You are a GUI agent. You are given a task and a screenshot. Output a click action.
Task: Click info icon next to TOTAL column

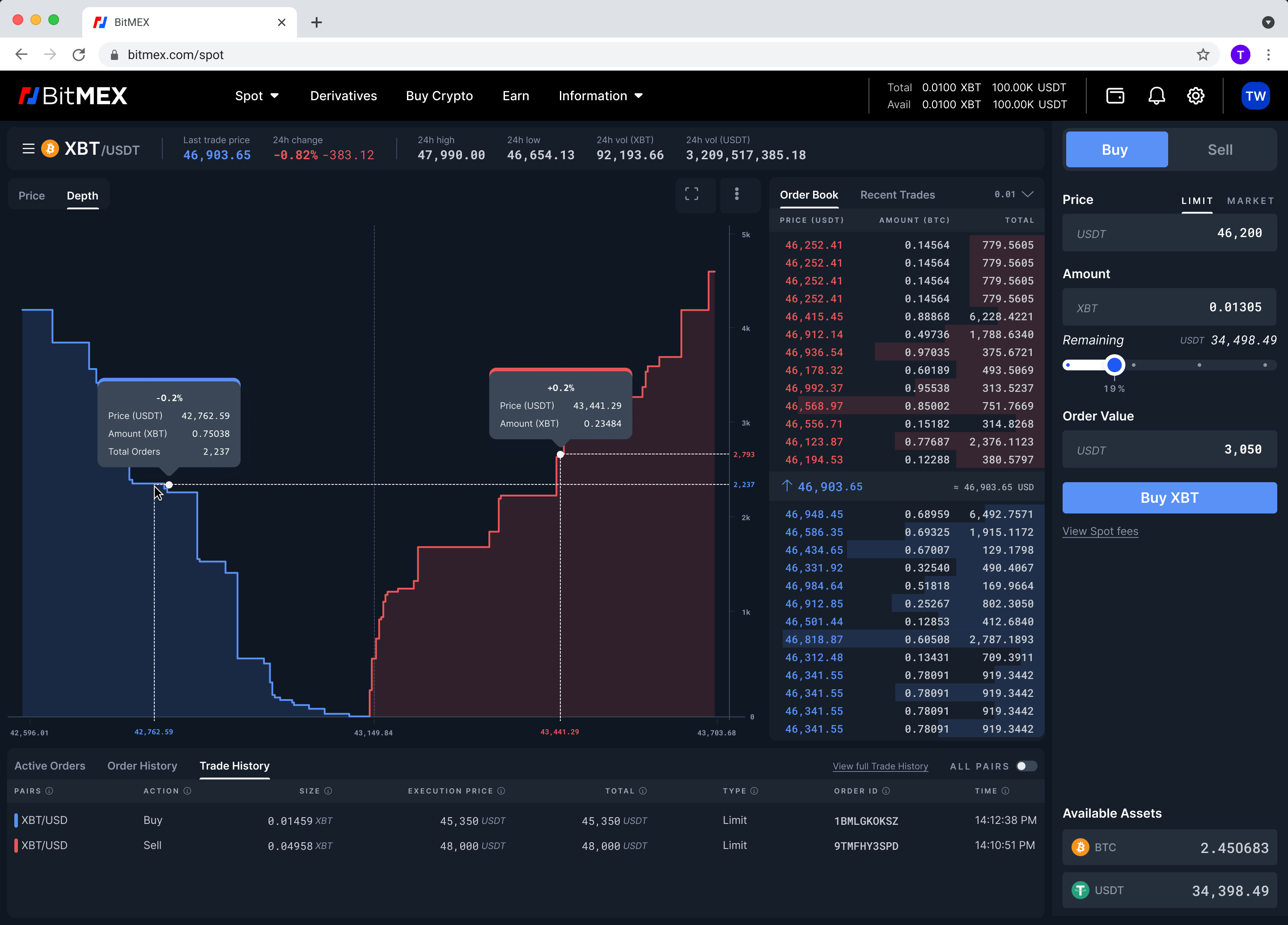[x=643, y=791]
